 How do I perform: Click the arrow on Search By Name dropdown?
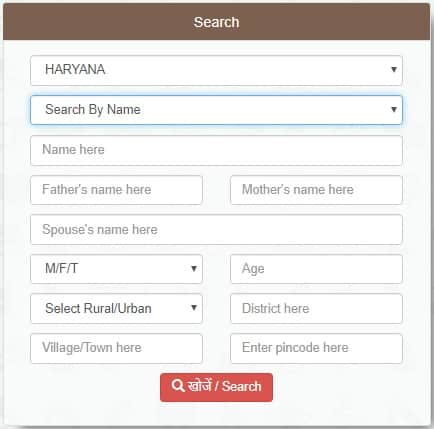click(394, 109)
